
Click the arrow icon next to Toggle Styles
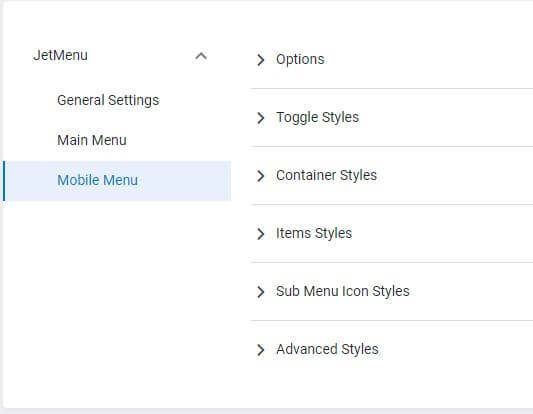pyautogui.click(x=261, y=118)
